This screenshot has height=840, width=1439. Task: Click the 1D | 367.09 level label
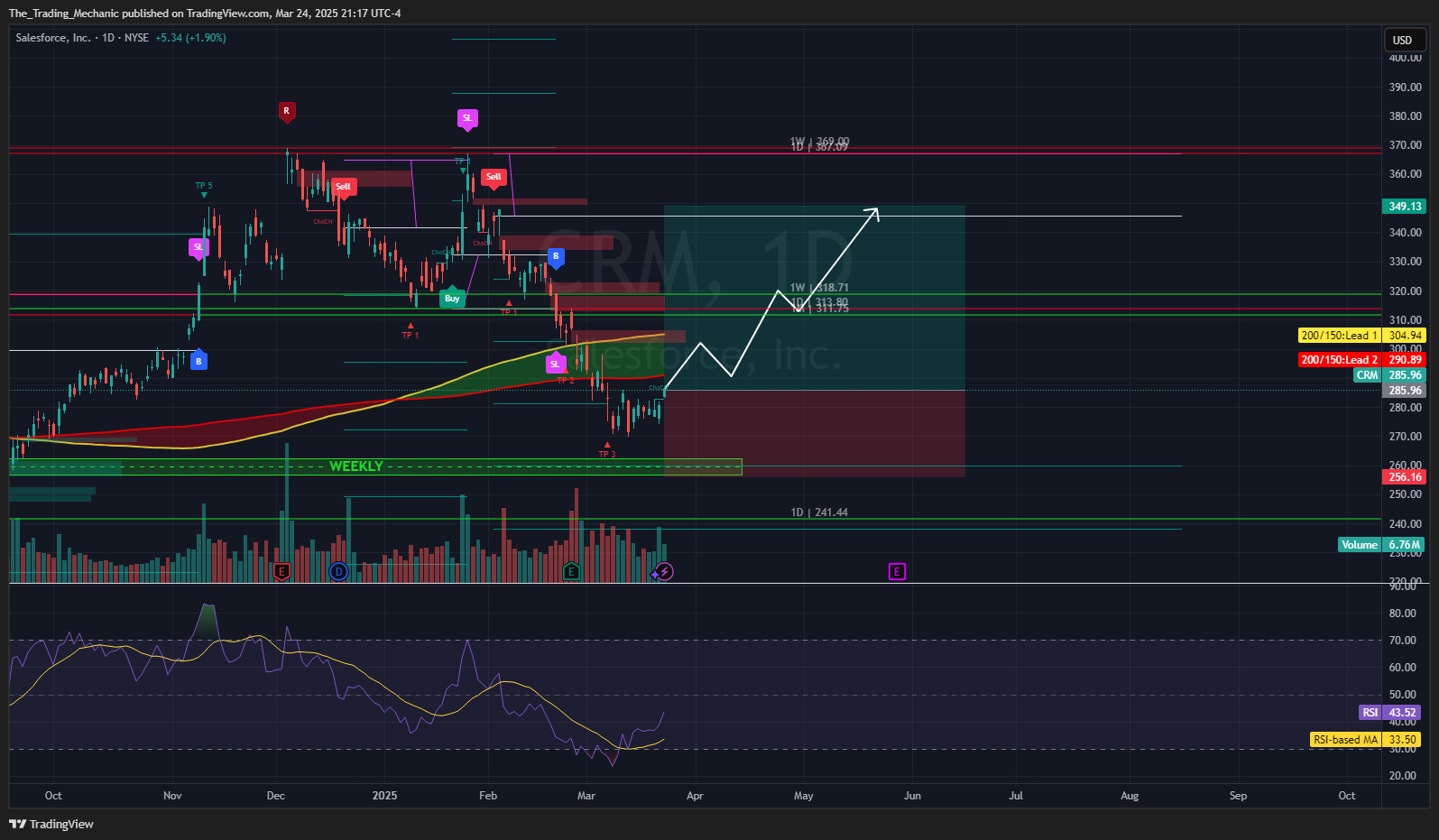coord(819,147)
